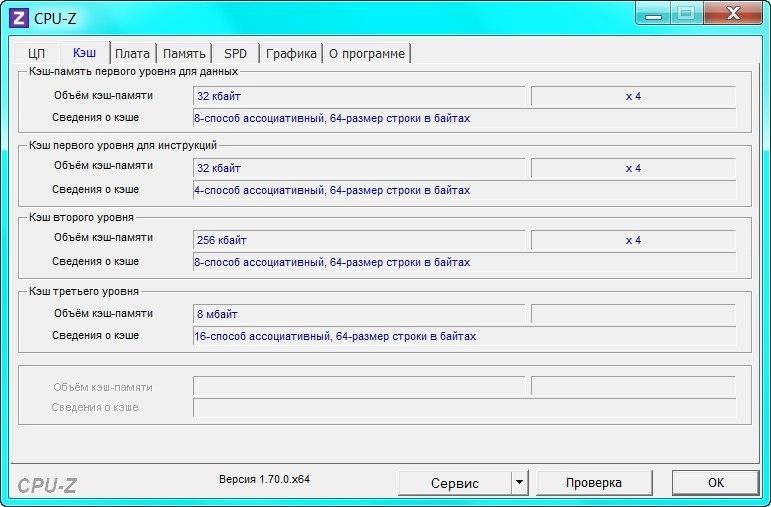
Task: Click the disabled maximize button
Action: tap(687, 14)
